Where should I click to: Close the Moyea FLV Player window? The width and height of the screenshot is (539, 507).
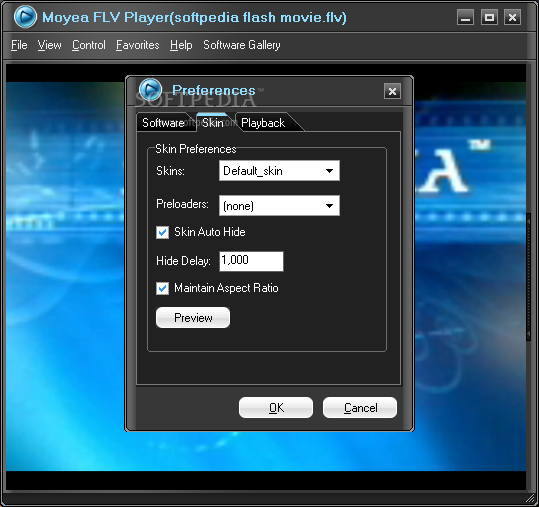tap(512, 17)
